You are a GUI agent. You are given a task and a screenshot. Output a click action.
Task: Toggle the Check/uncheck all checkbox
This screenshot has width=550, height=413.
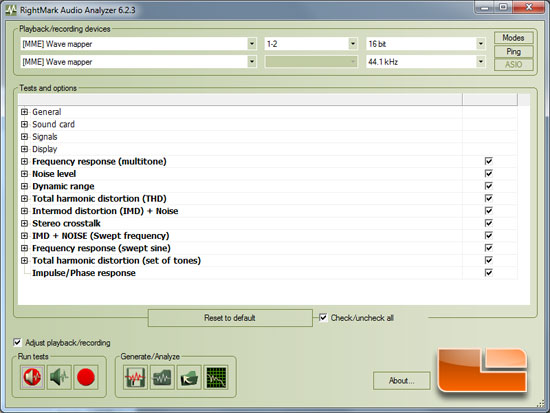323,318
